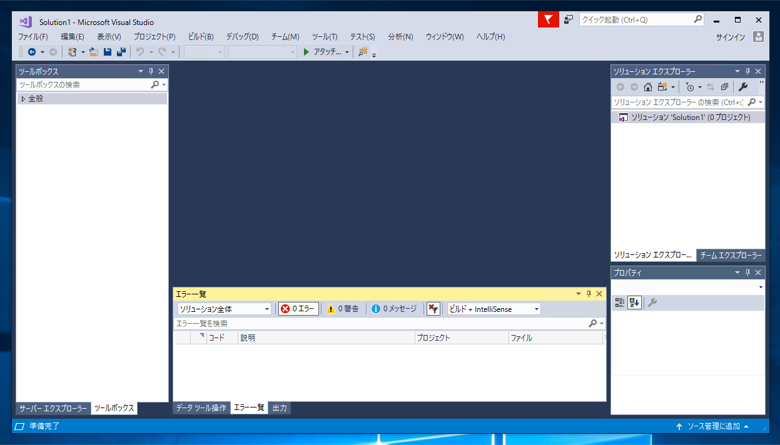The height and width of the screenshot is (445, 780).
Task: Click the Save floppy disk icon
Action: 107,52
